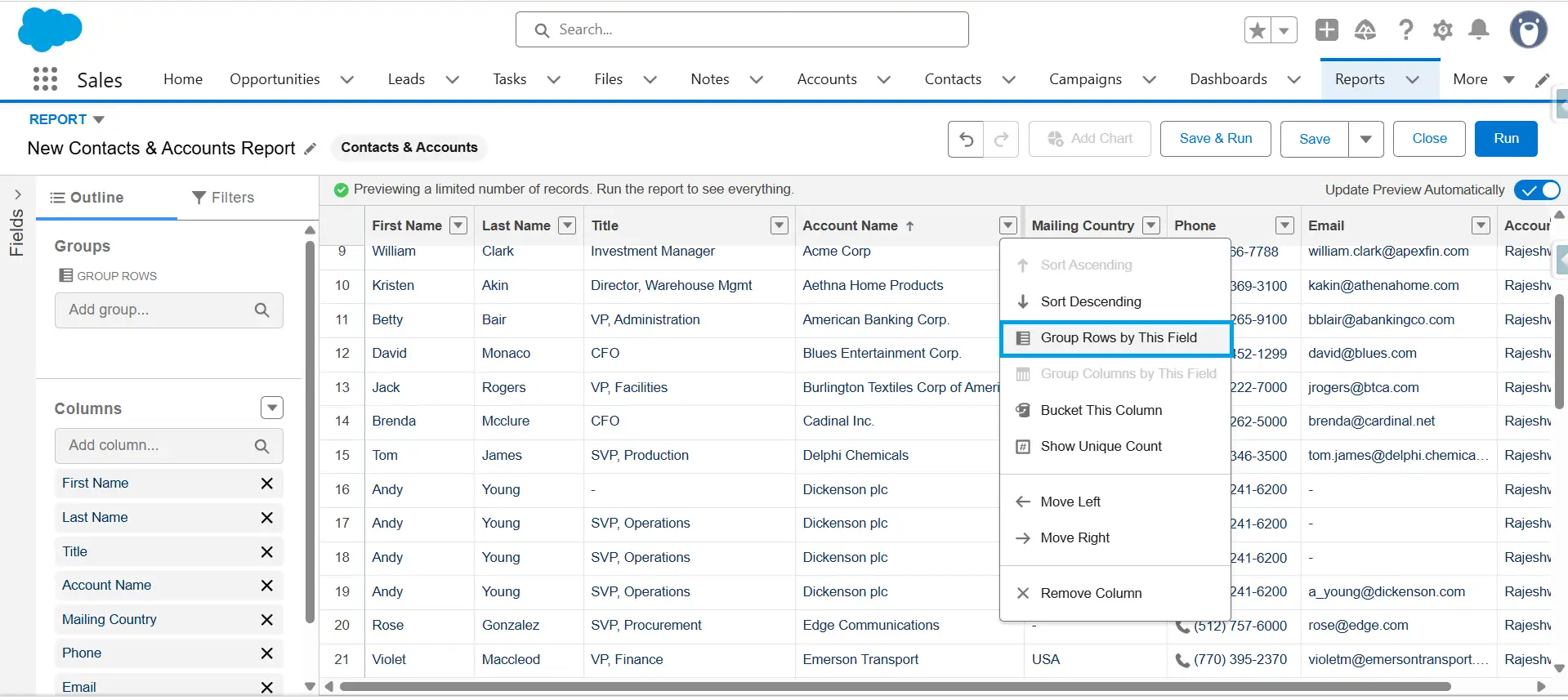Click search icon in Add column field
This screenshot has height=700, width=1568.
click(261, 446)
